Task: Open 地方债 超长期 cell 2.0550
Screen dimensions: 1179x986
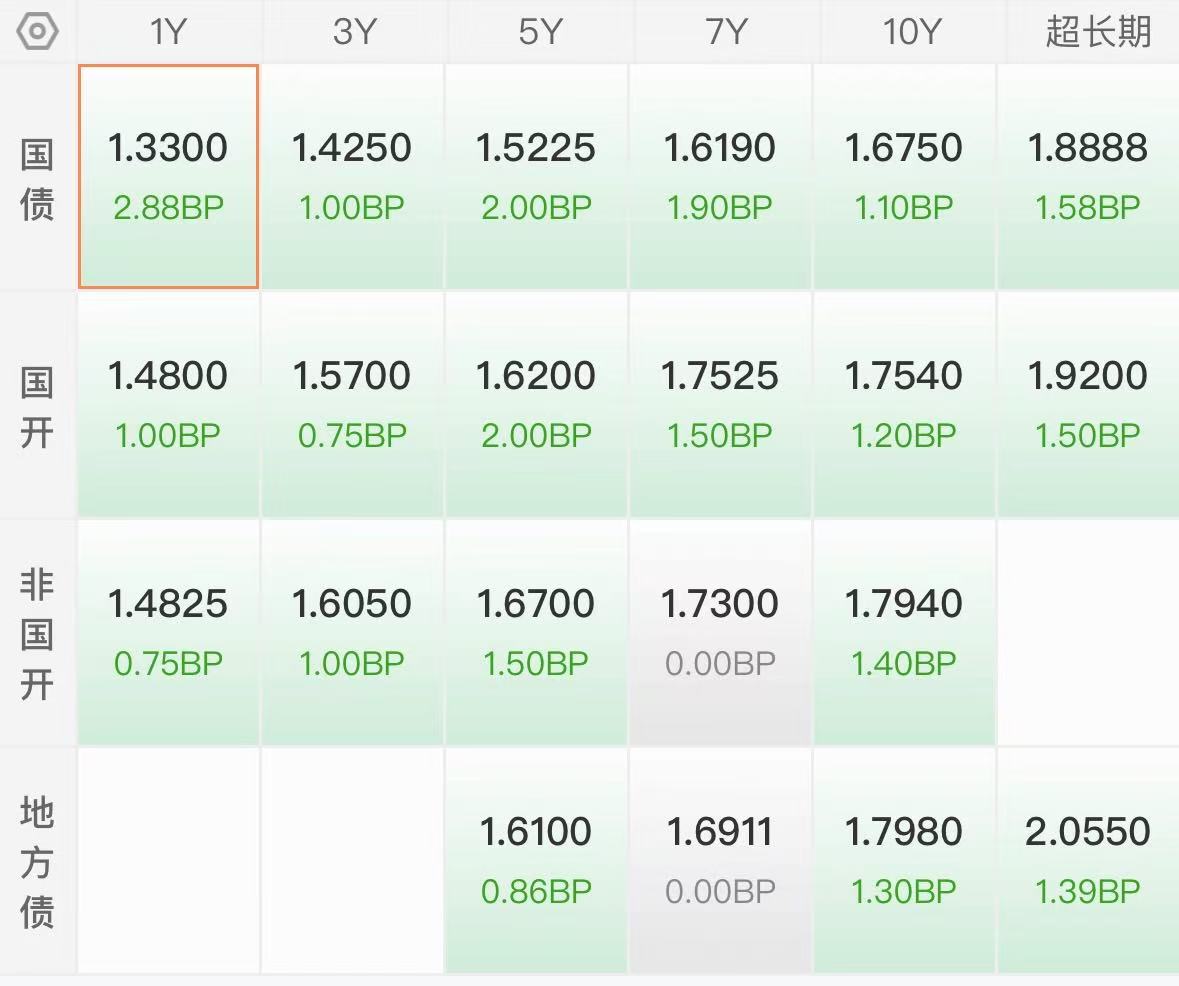Action: coord(1088,860)
